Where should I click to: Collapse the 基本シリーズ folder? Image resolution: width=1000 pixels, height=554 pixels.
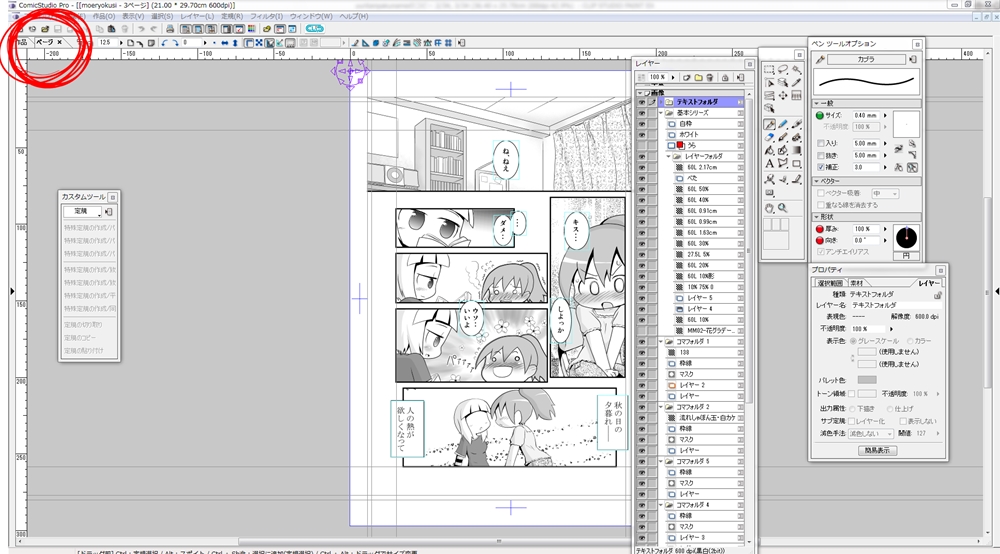click(661, 113)
